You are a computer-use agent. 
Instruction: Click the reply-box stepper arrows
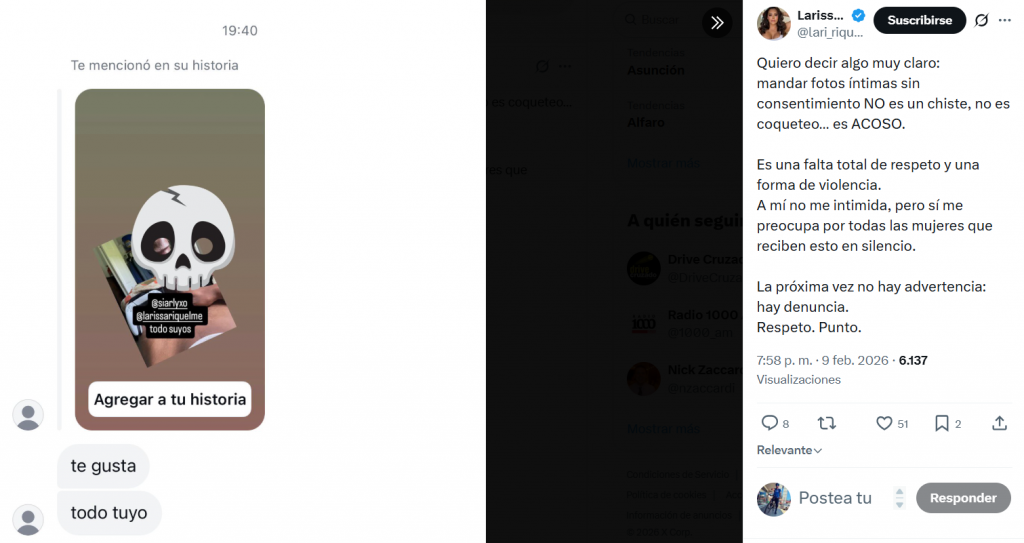pyautogui.click(x=900, y=498)
